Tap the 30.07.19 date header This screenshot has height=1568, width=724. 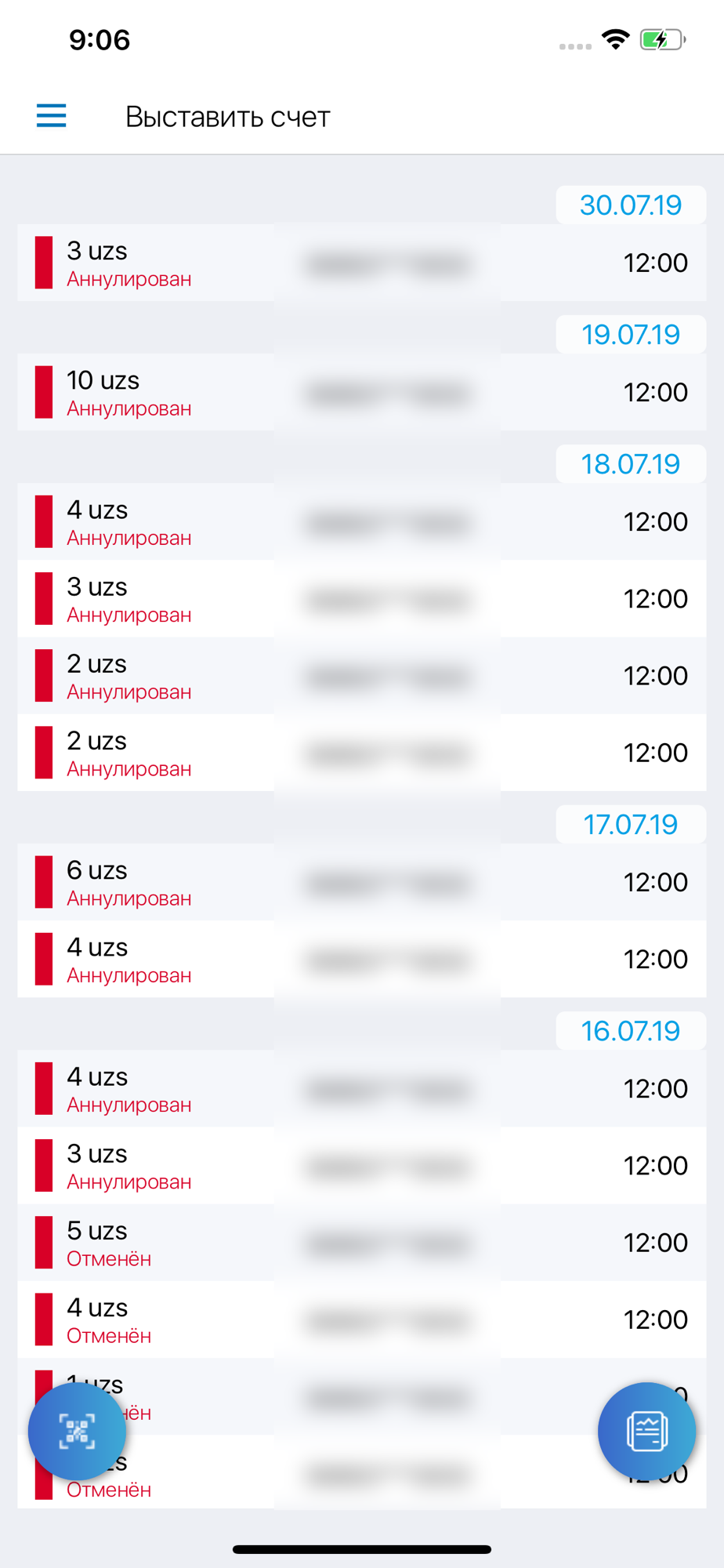631,205
